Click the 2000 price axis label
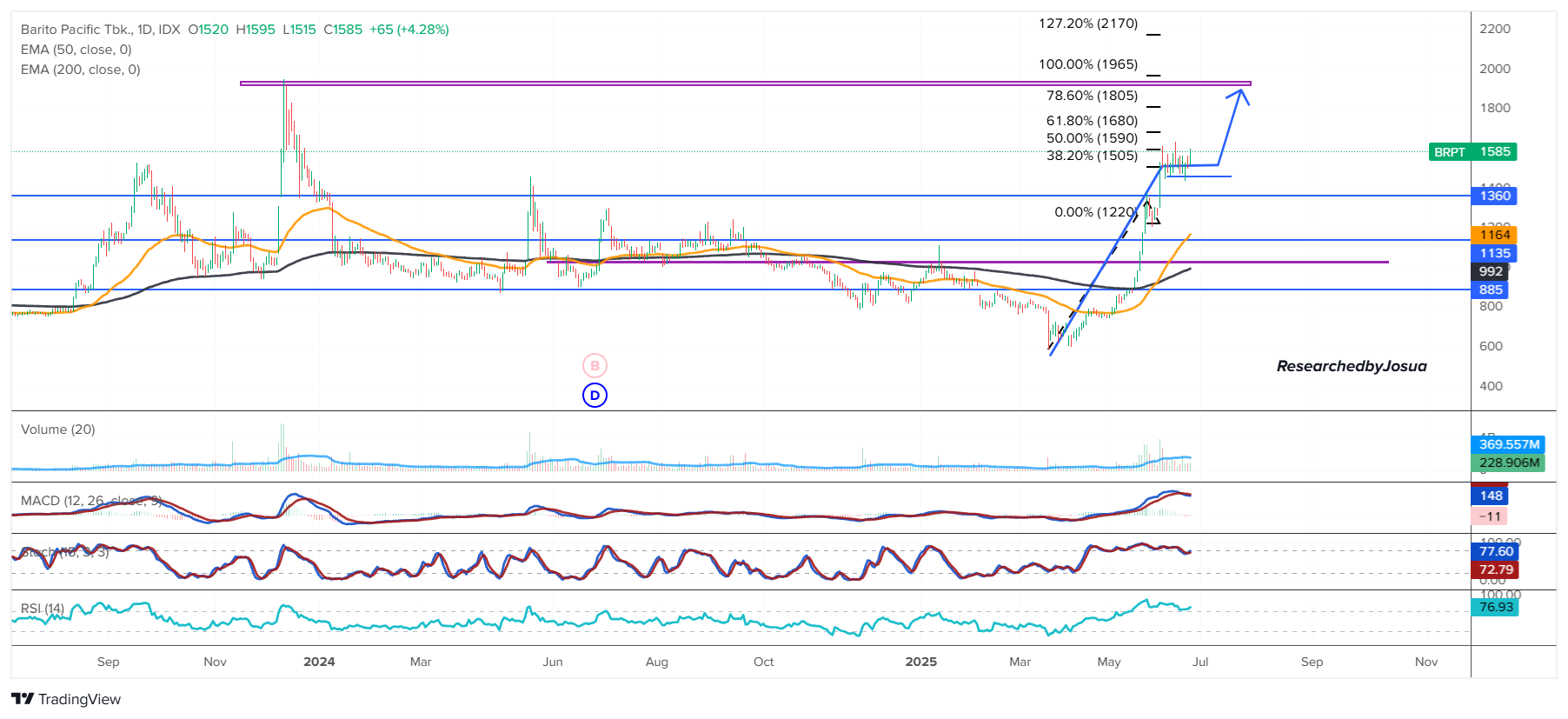The image size is (1568, 719). point(1495,69)
